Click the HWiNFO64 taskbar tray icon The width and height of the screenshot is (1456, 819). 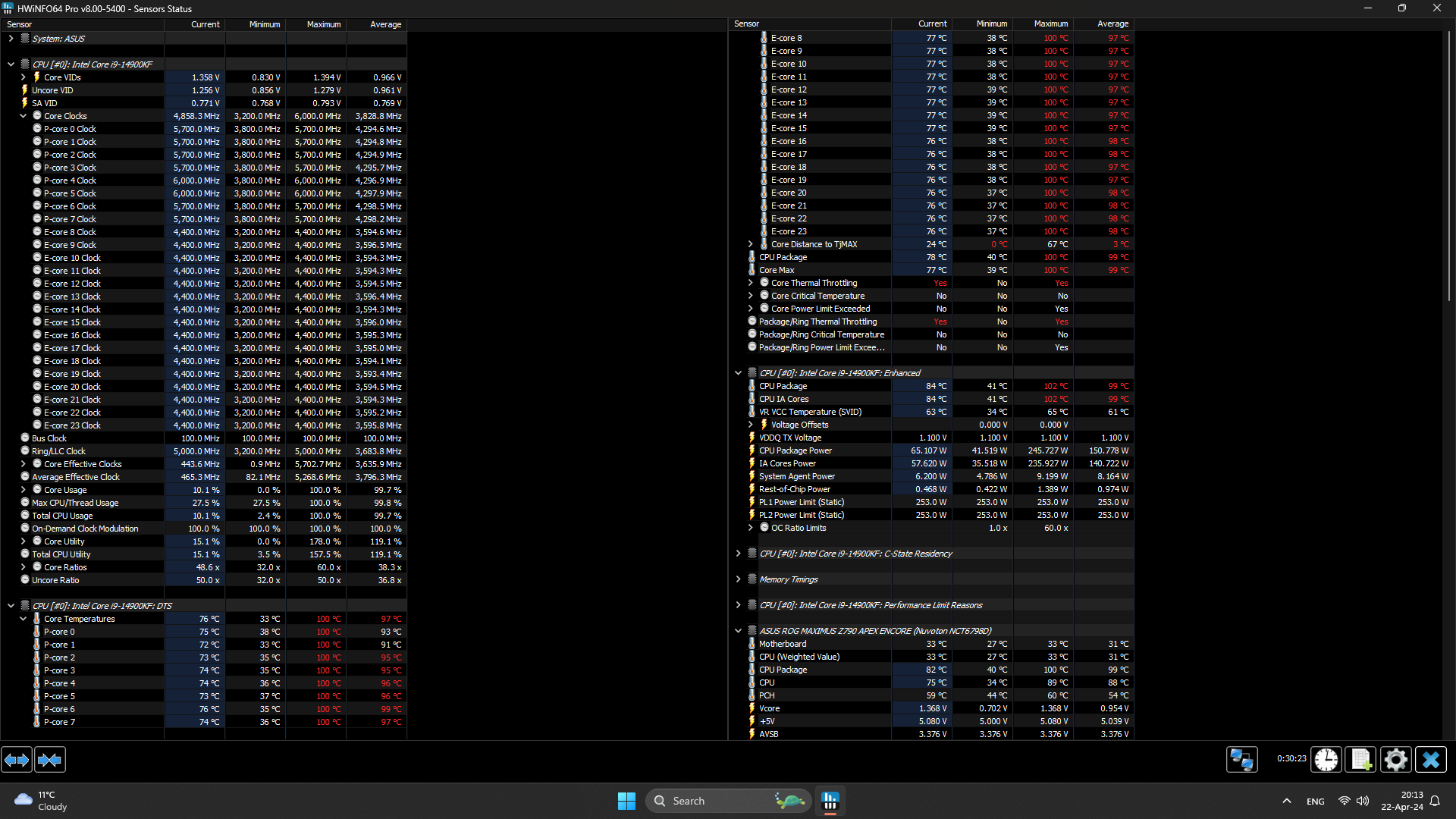coord(831,800)
